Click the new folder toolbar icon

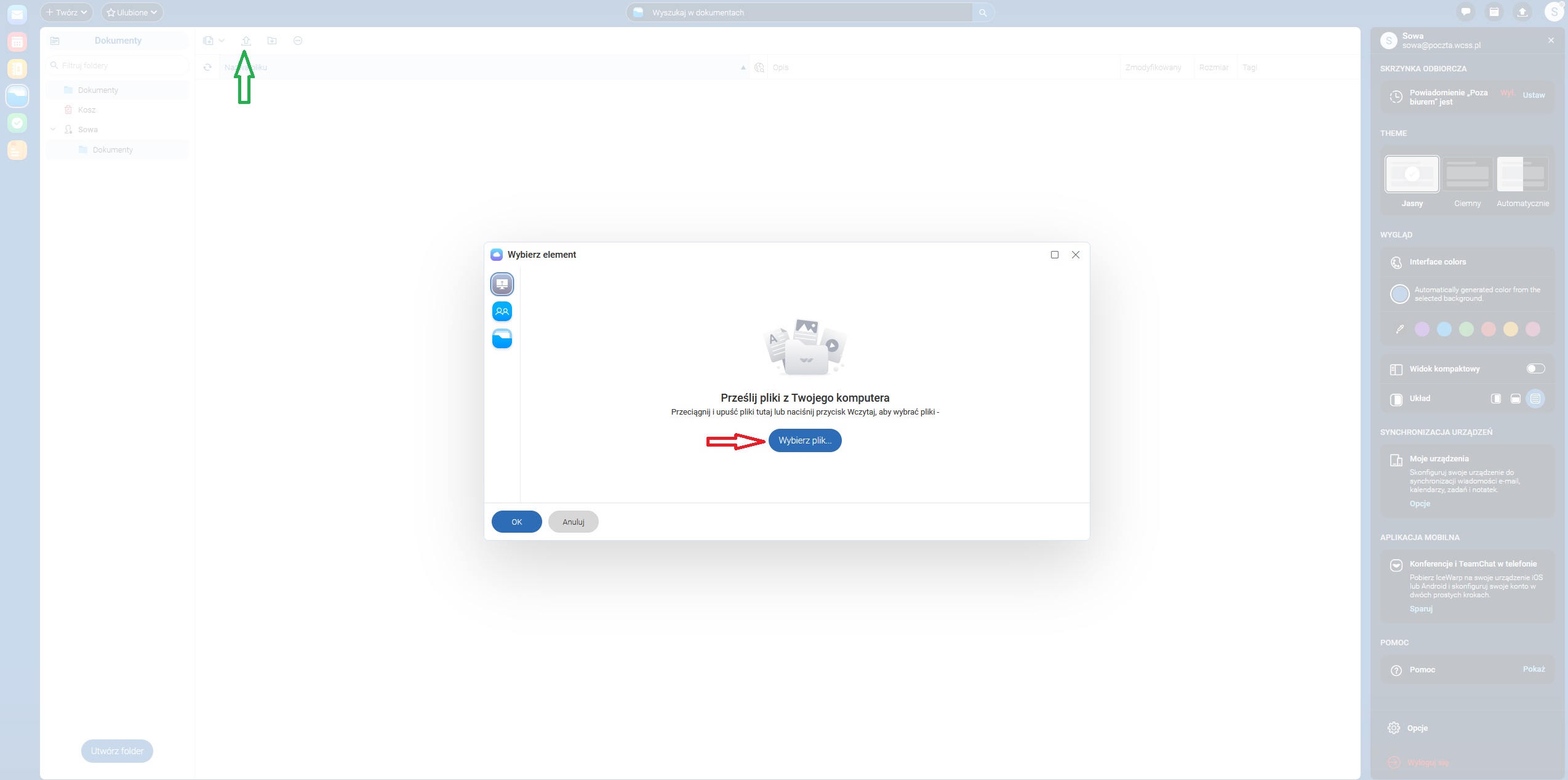(x=272, y=41)
